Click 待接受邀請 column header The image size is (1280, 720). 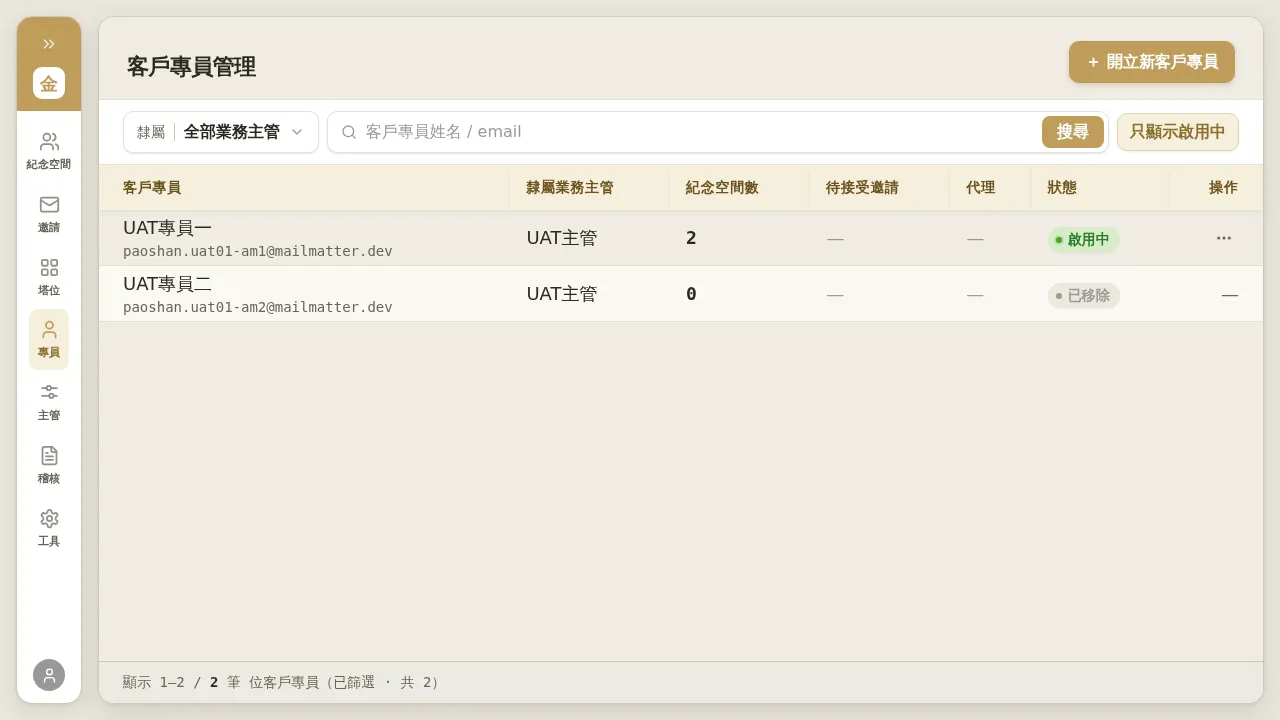pos(862,188)
